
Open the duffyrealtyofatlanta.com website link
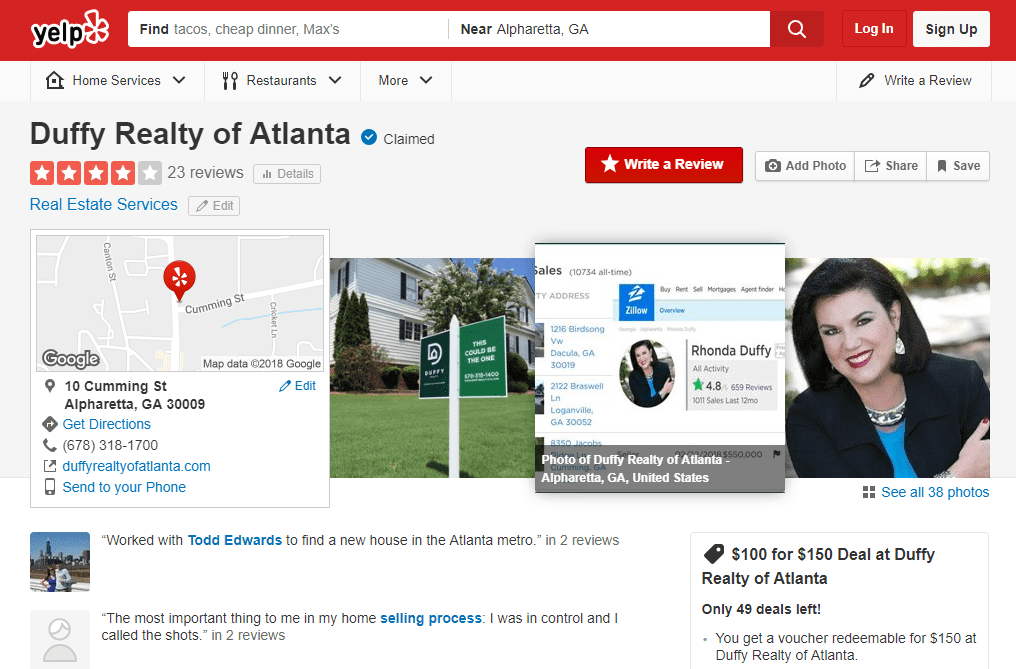point(136,466)
